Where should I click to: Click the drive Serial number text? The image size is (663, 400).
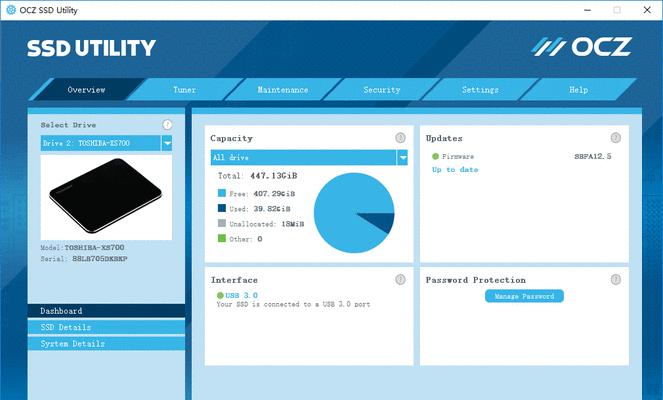[x=84, y=258]
